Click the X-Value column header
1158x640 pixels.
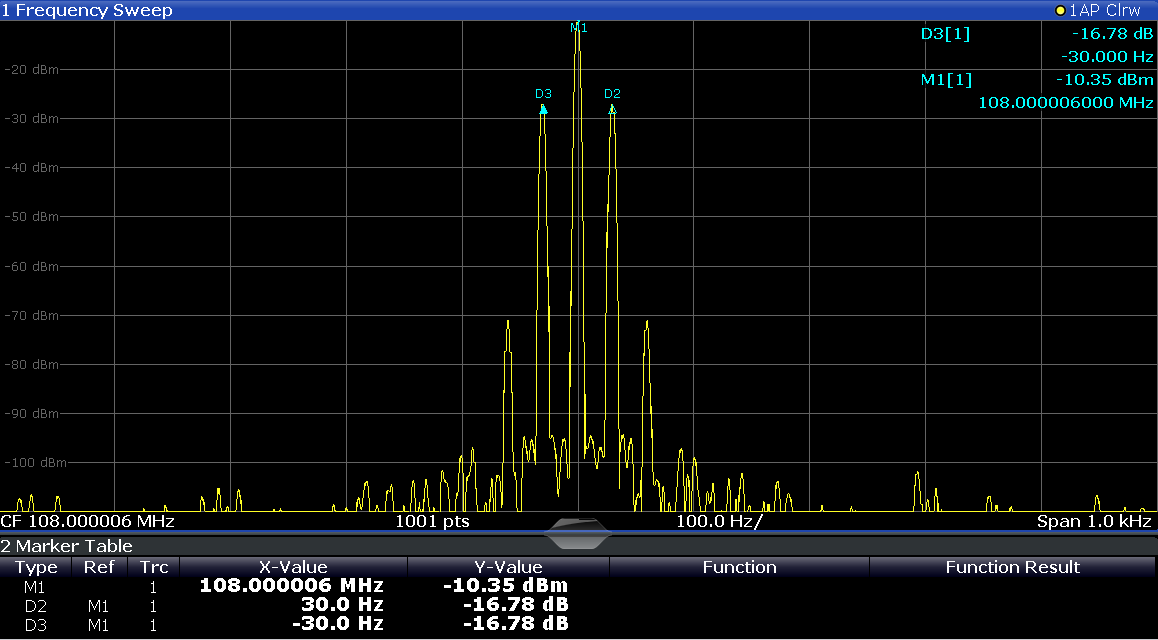tap(293, 567)
